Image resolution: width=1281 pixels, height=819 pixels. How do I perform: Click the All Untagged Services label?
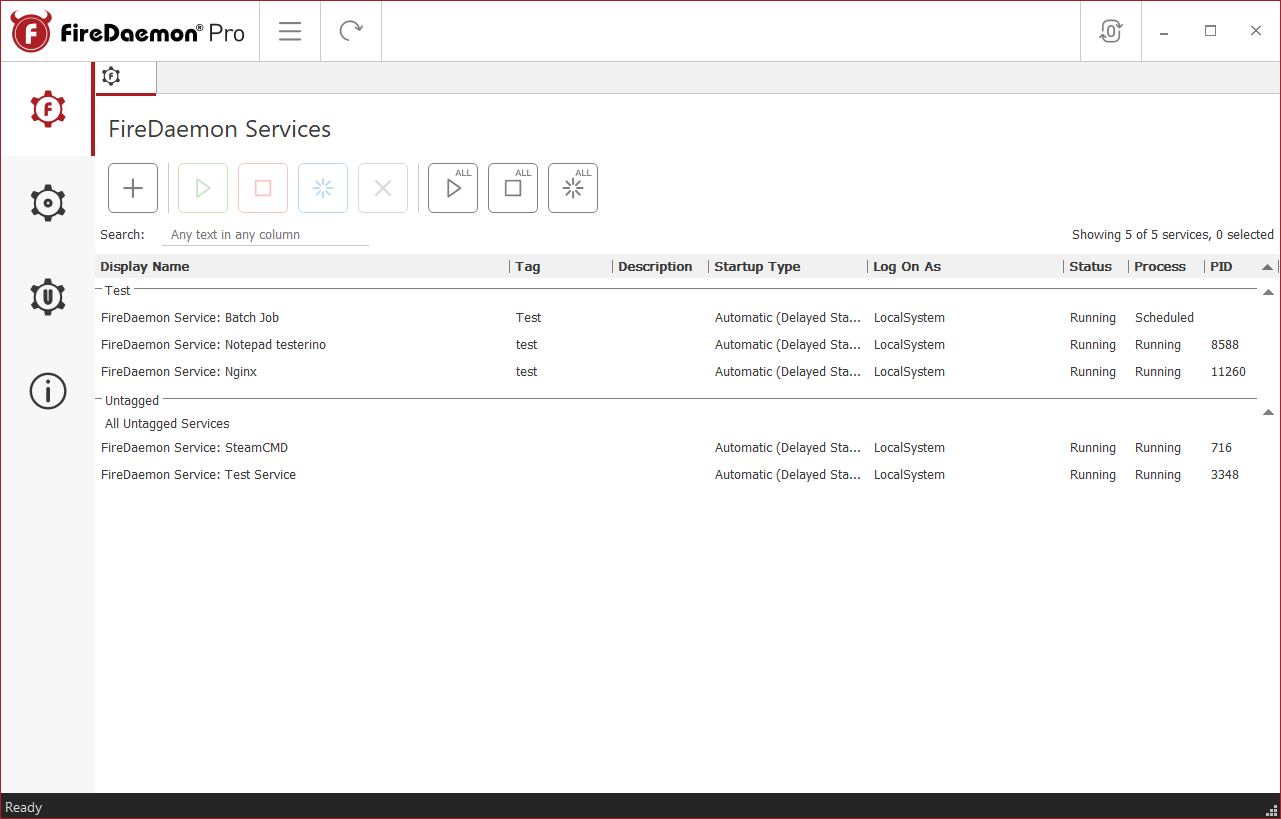coord(167,424)
